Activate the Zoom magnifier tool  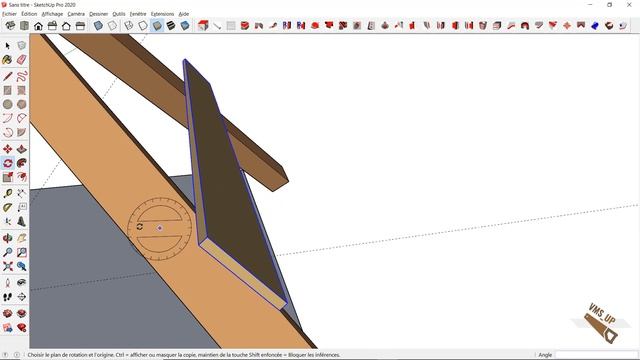click(8, 252)
